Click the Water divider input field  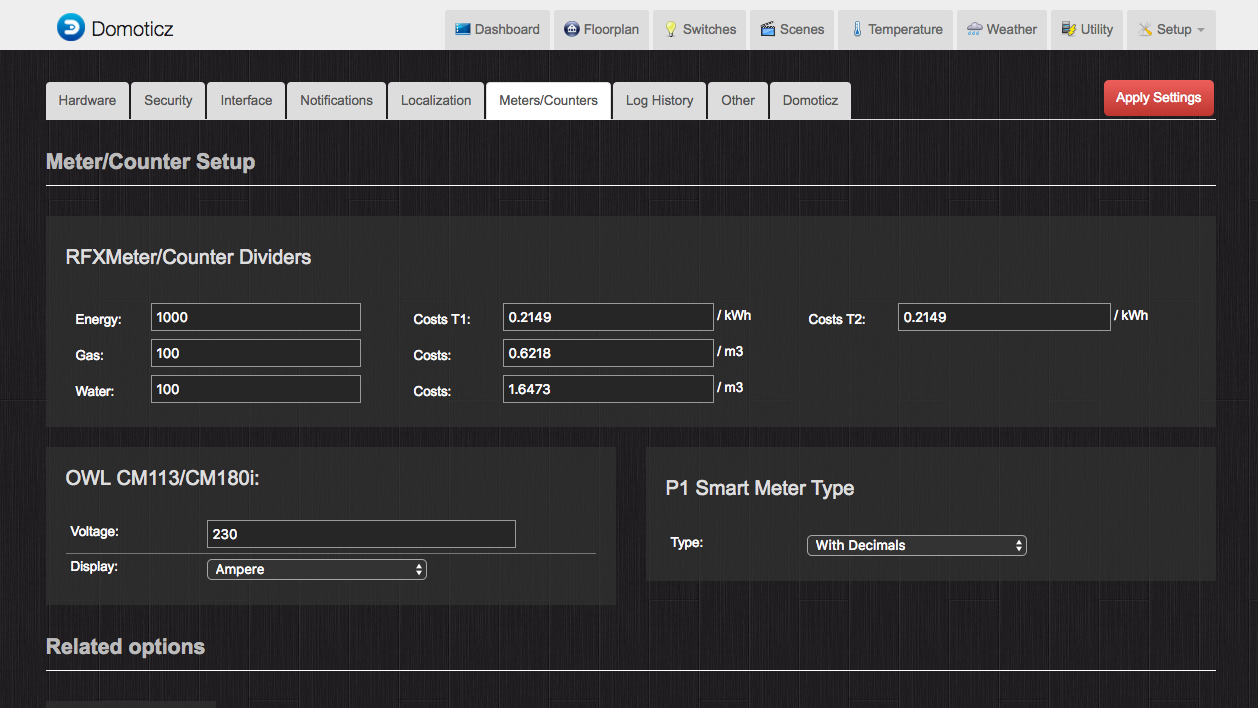(256, 389)
